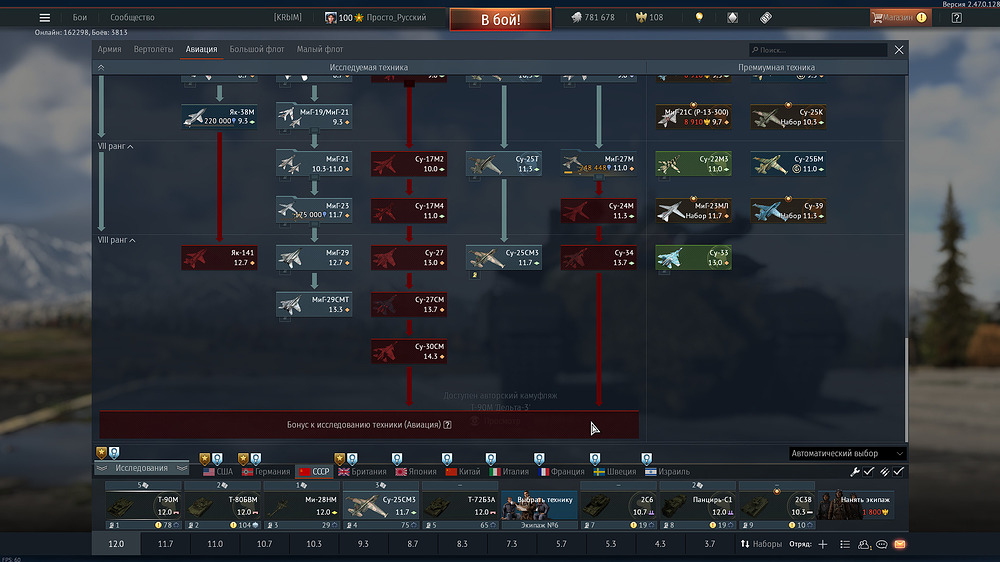Select the 9.3 battle rating preset
Screen dimensions: 1000x562
tap(363, 544)
